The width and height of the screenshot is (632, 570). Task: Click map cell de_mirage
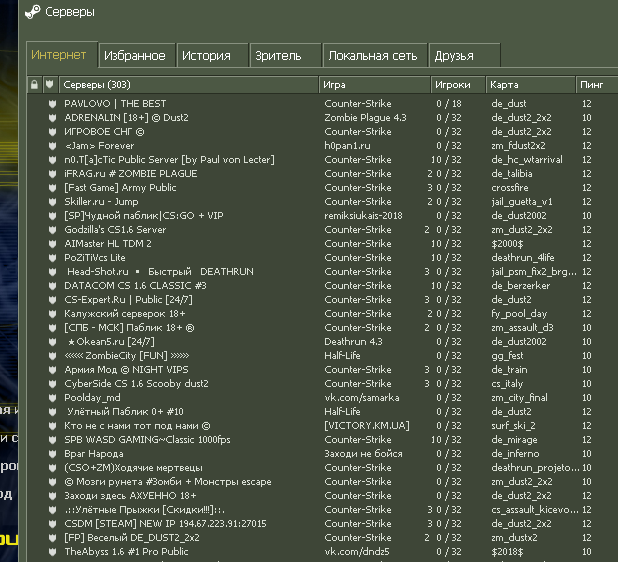[x=514, y=440]
